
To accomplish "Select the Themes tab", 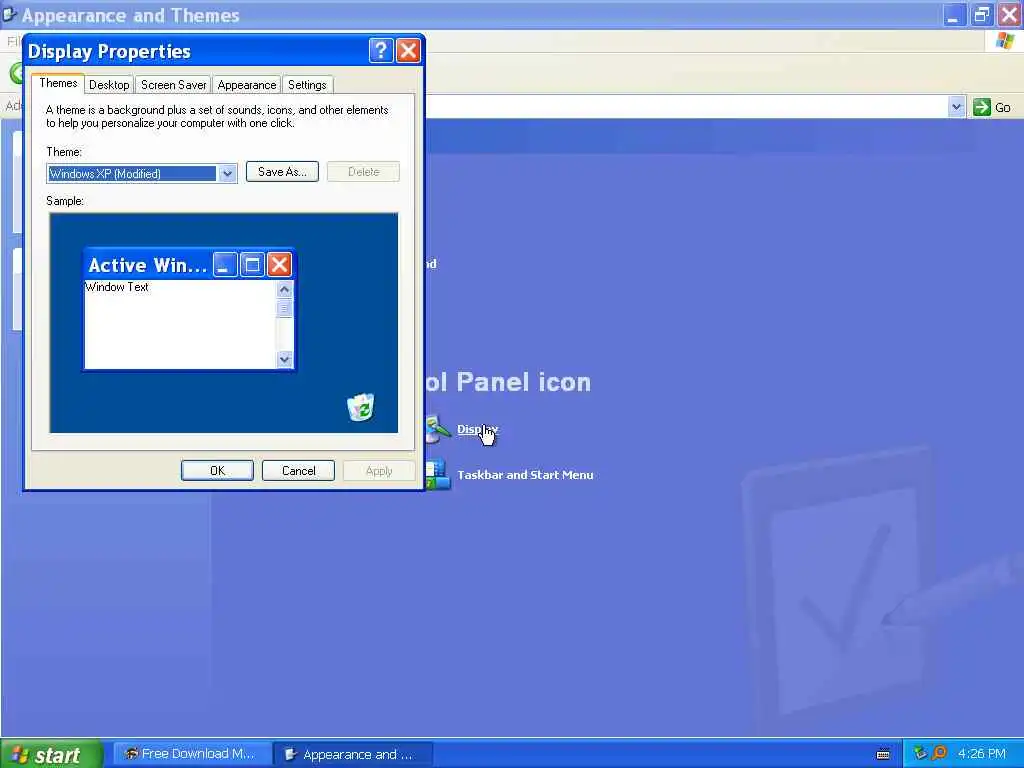I will coord(58,83).
